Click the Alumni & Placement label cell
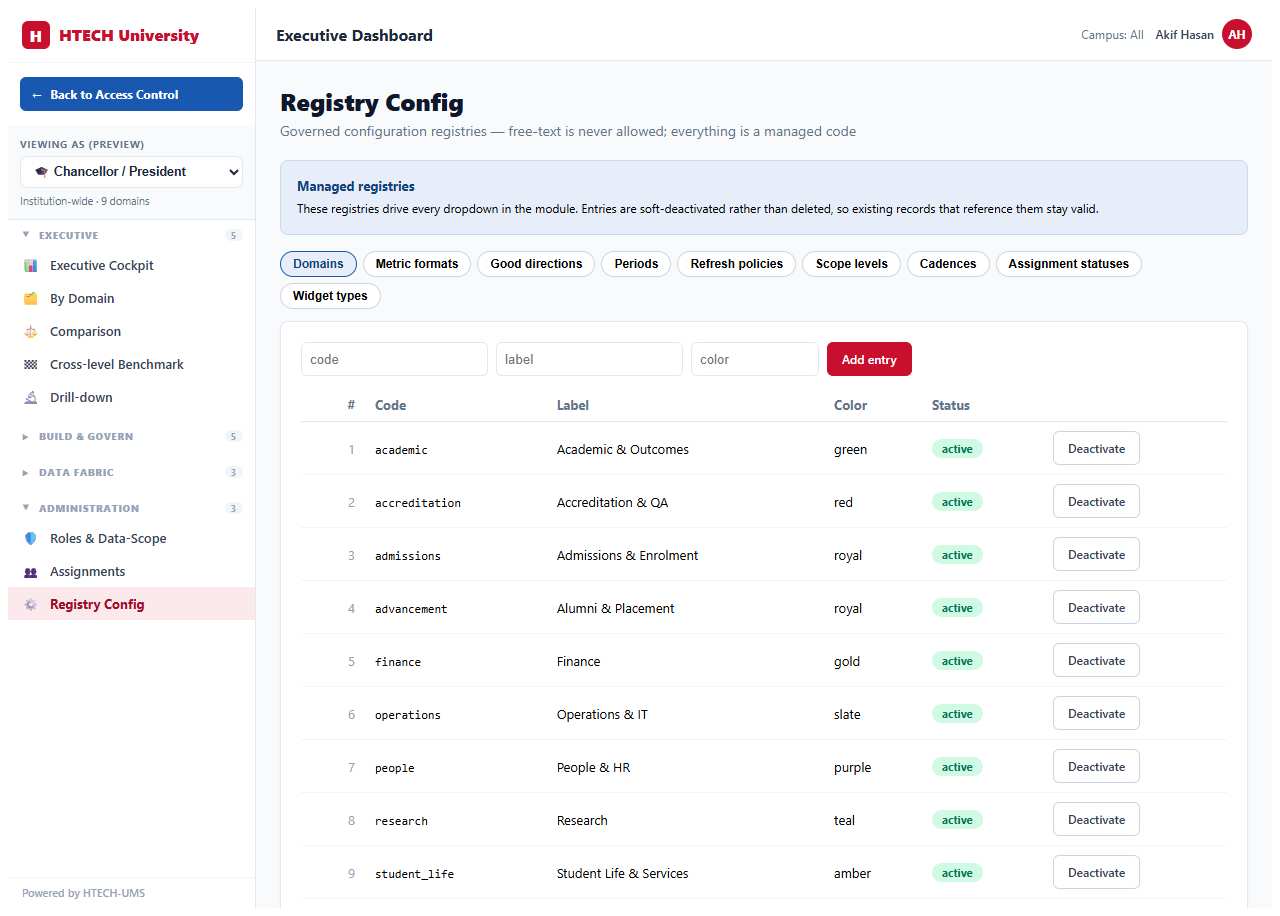 pyautogui.click(x=616, y=609)
